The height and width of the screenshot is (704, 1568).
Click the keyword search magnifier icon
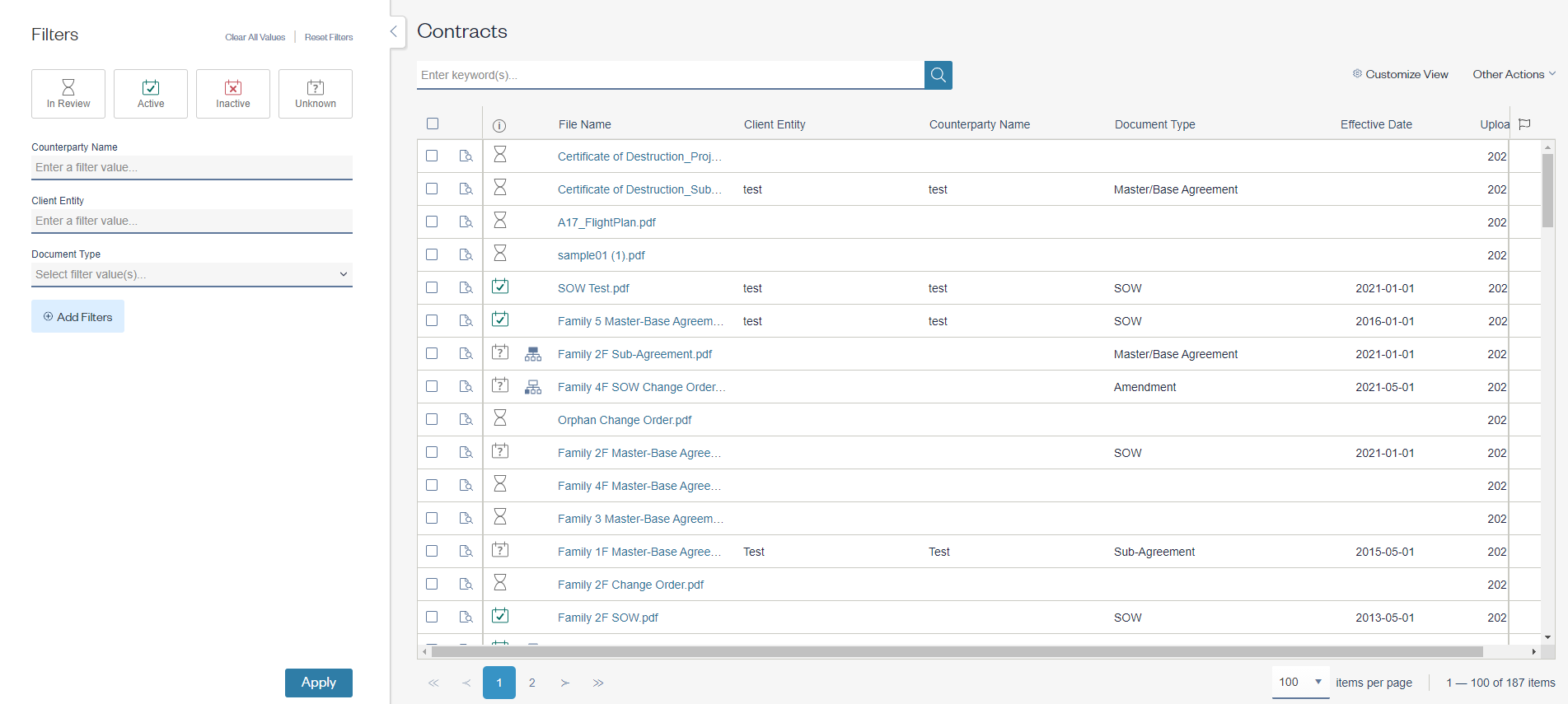pyautogui.click(x=938, y=75)
